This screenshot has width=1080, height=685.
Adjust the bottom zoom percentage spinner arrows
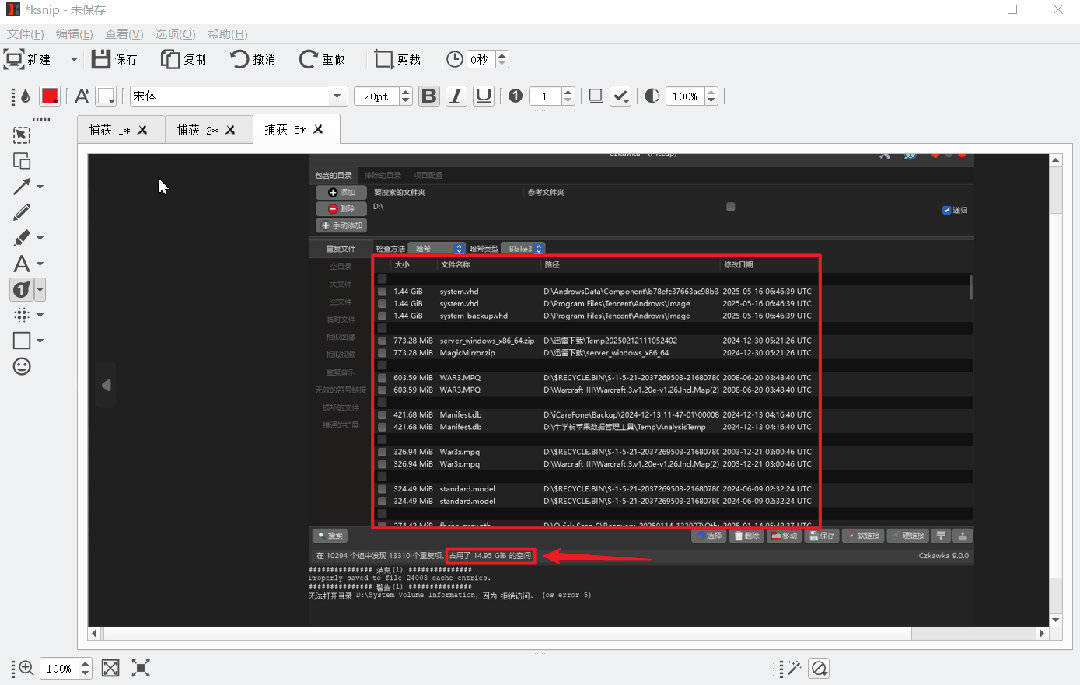coord(85,668)
